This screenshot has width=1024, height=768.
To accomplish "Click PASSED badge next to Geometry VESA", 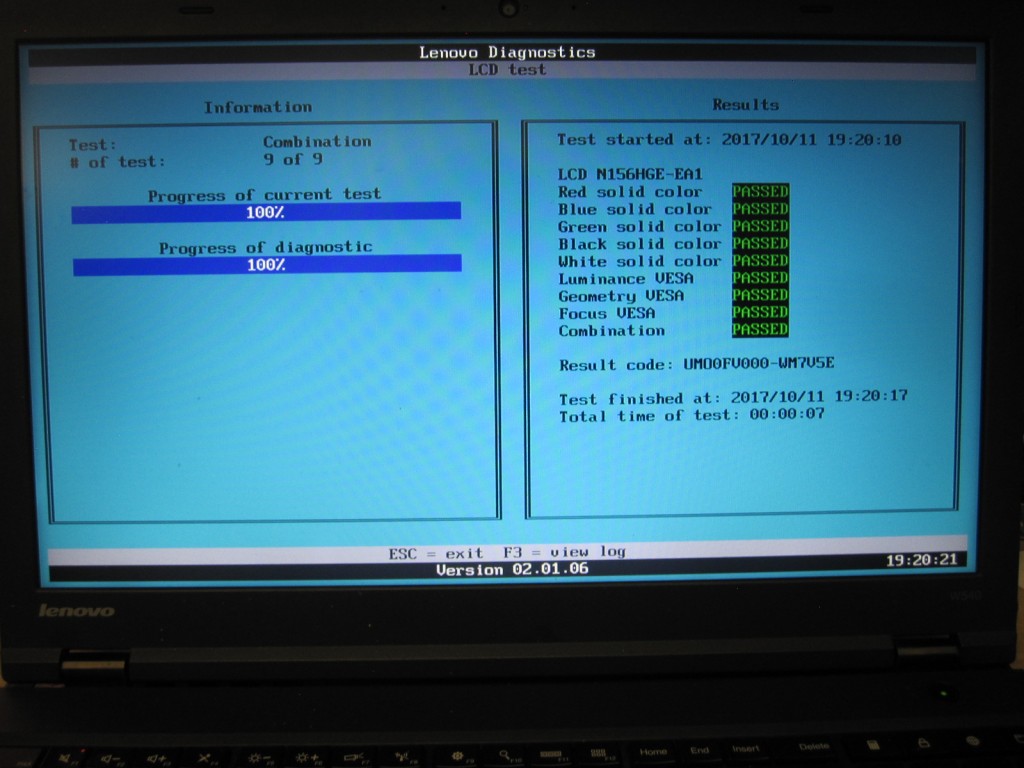I will [760, 295].
